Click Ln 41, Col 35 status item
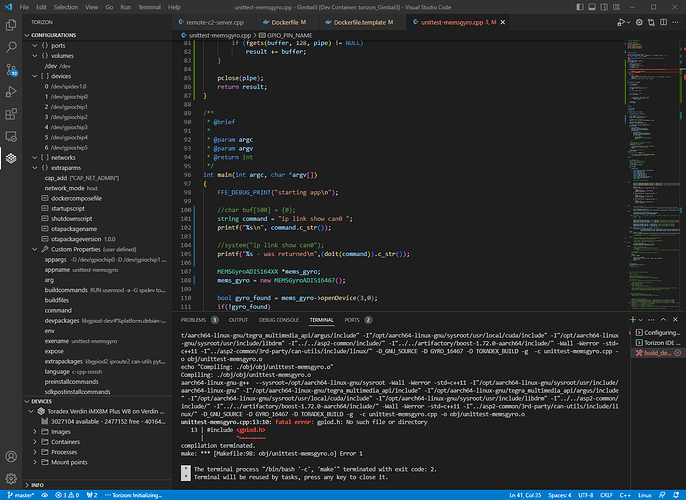 [525, 495]
